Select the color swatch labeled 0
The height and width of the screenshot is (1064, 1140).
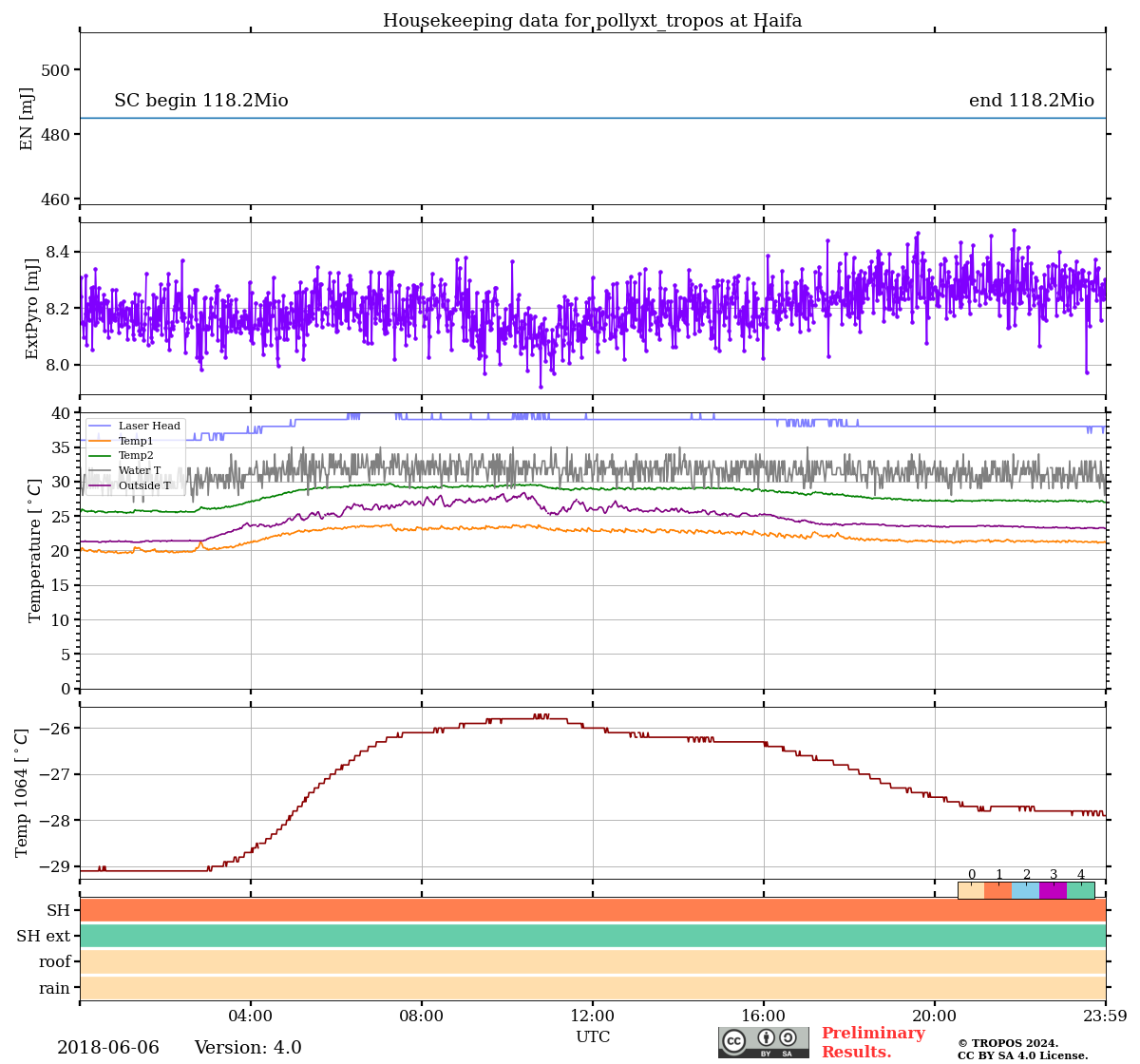pos(971,890)
